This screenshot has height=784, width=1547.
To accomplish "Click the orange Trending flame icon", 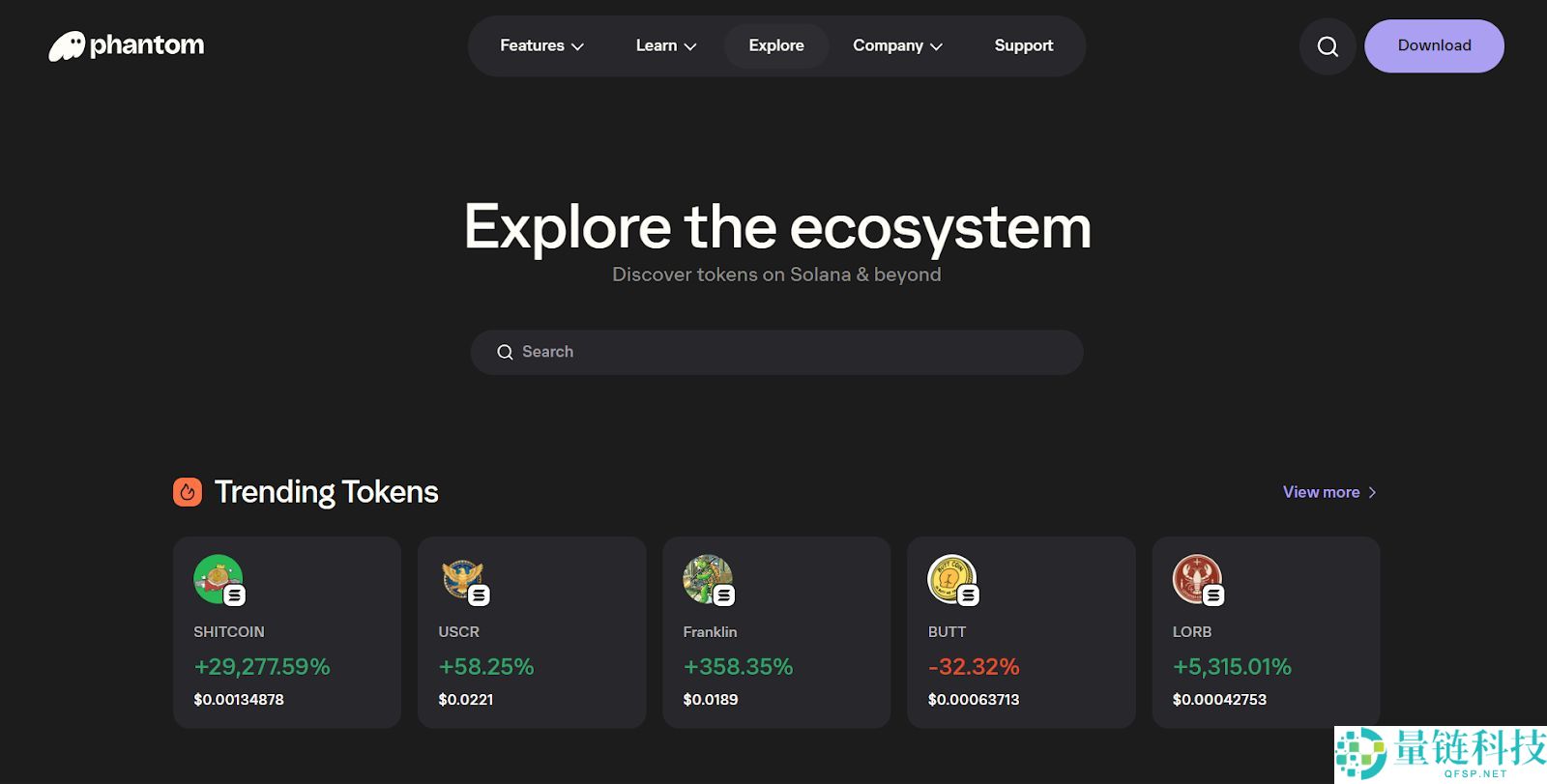I will pyautogui.click(x=188, y=492).
